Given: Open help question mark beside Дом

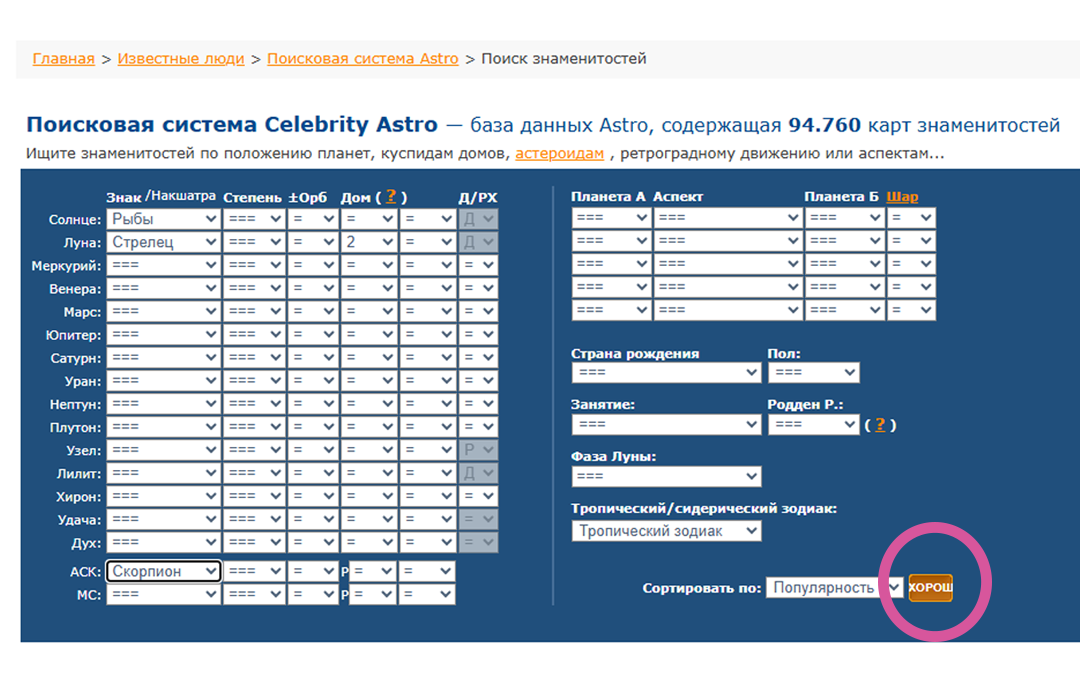Looking at the screenshot, I should click(391, 196).
